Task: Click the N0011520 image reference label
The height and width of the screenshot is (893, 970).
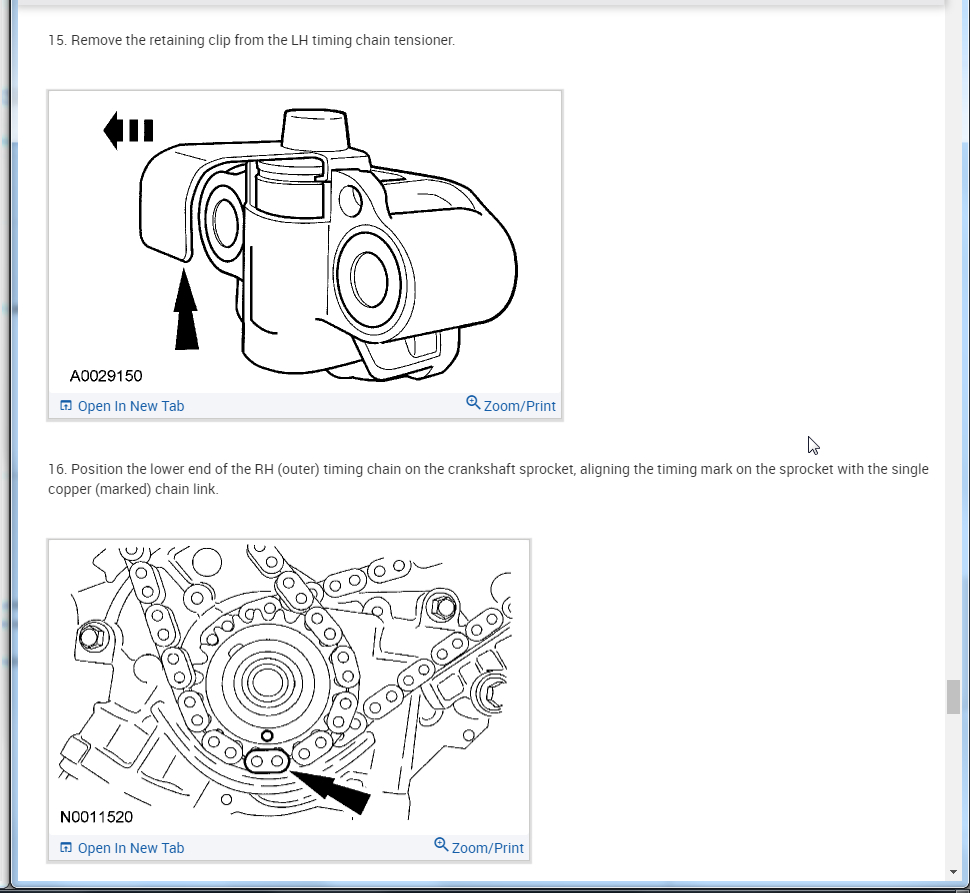Action: coord(97,817)
